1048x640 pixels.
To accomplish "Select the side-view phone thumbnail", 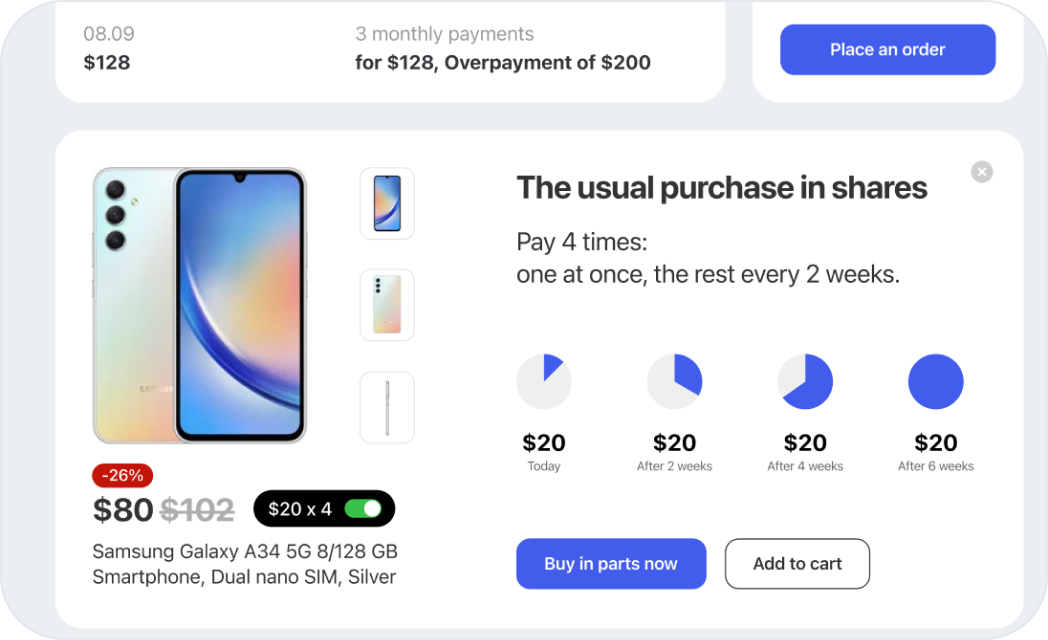I will tap(387, 408).
